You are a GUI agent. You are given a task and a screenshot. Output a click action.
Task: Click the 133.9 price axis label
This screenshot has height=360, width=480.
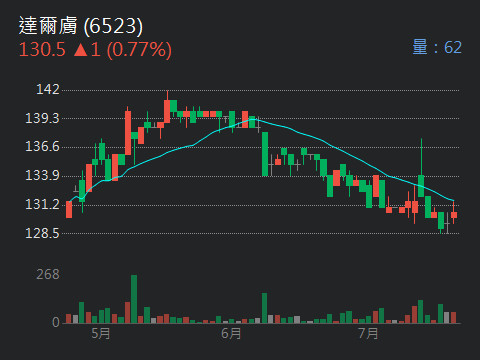42,175
